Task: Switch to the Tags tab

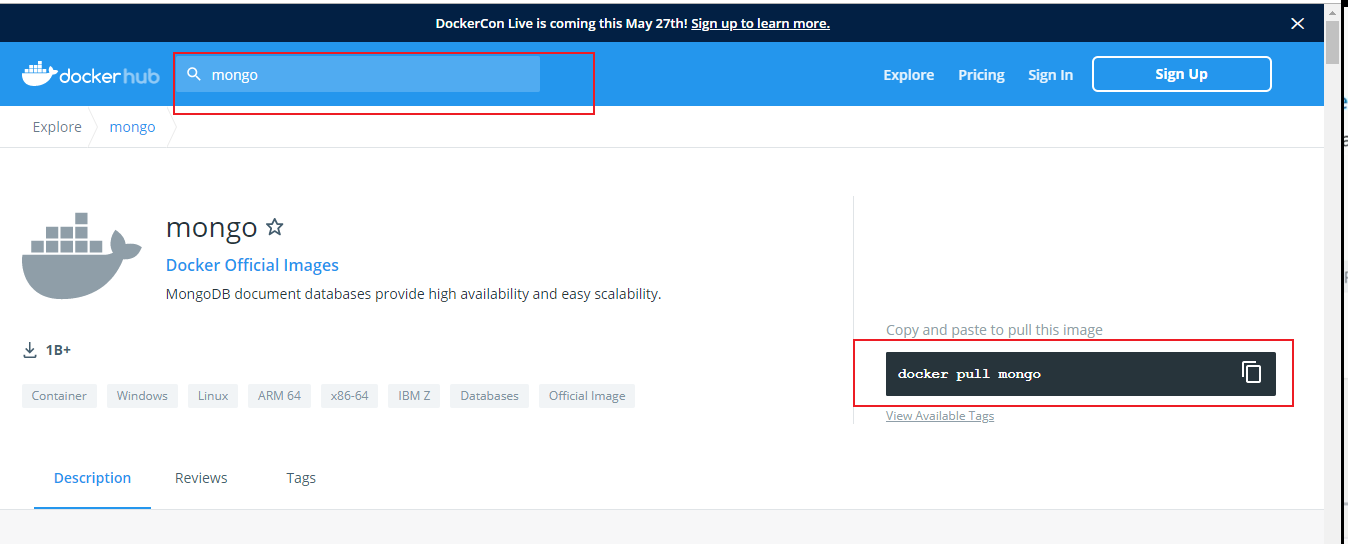Action: tap(301, 478)
